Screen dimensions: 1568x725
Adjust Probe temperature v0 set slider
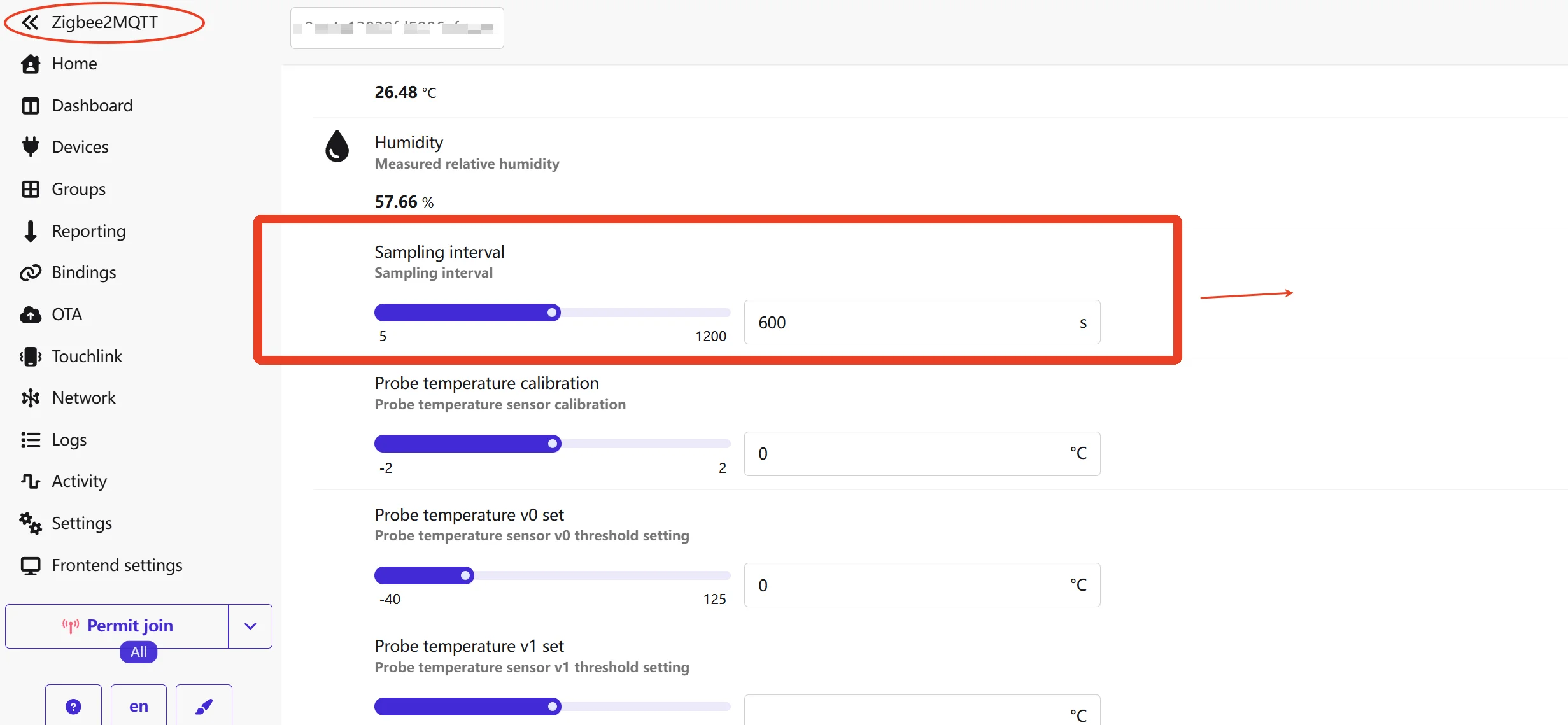[x=552, y=575]
